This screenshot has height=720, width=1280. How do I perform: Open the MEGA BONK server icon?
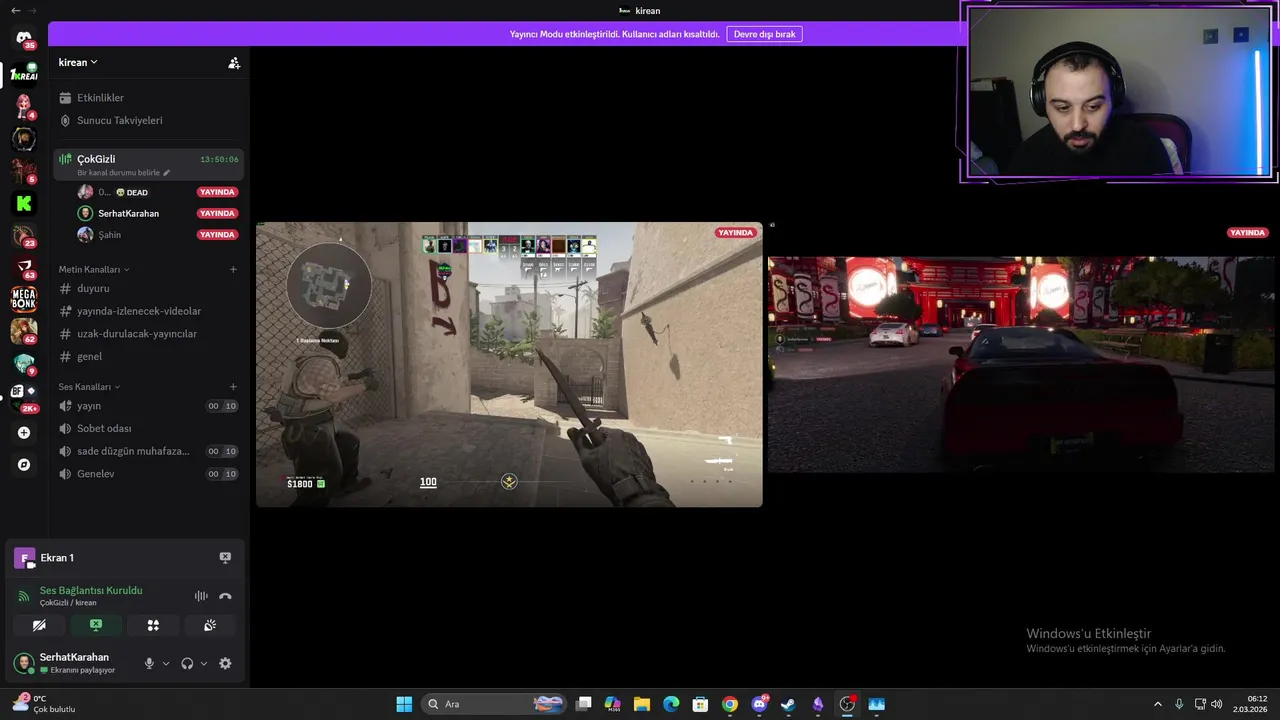tap(24, 298)
